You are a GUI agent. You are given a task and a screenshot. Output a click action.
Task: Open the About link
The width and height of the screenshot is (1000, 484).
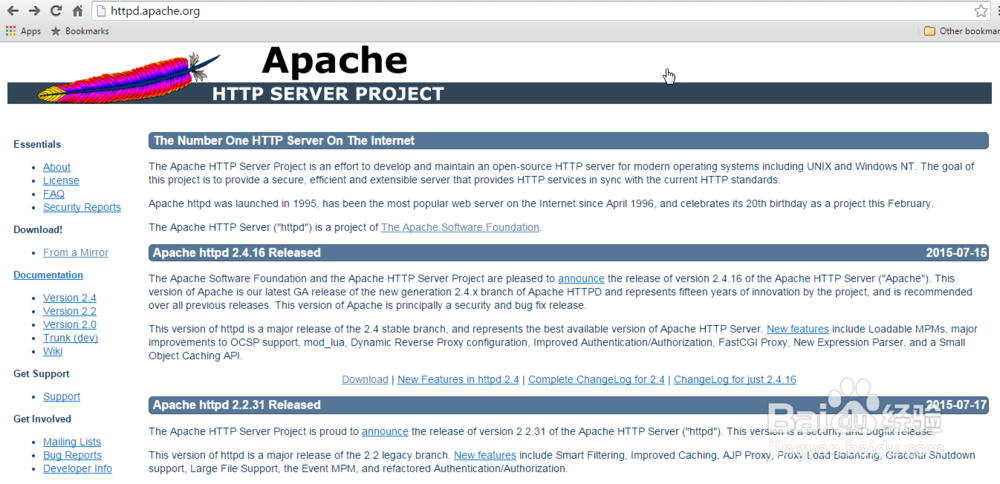[57, 167]
